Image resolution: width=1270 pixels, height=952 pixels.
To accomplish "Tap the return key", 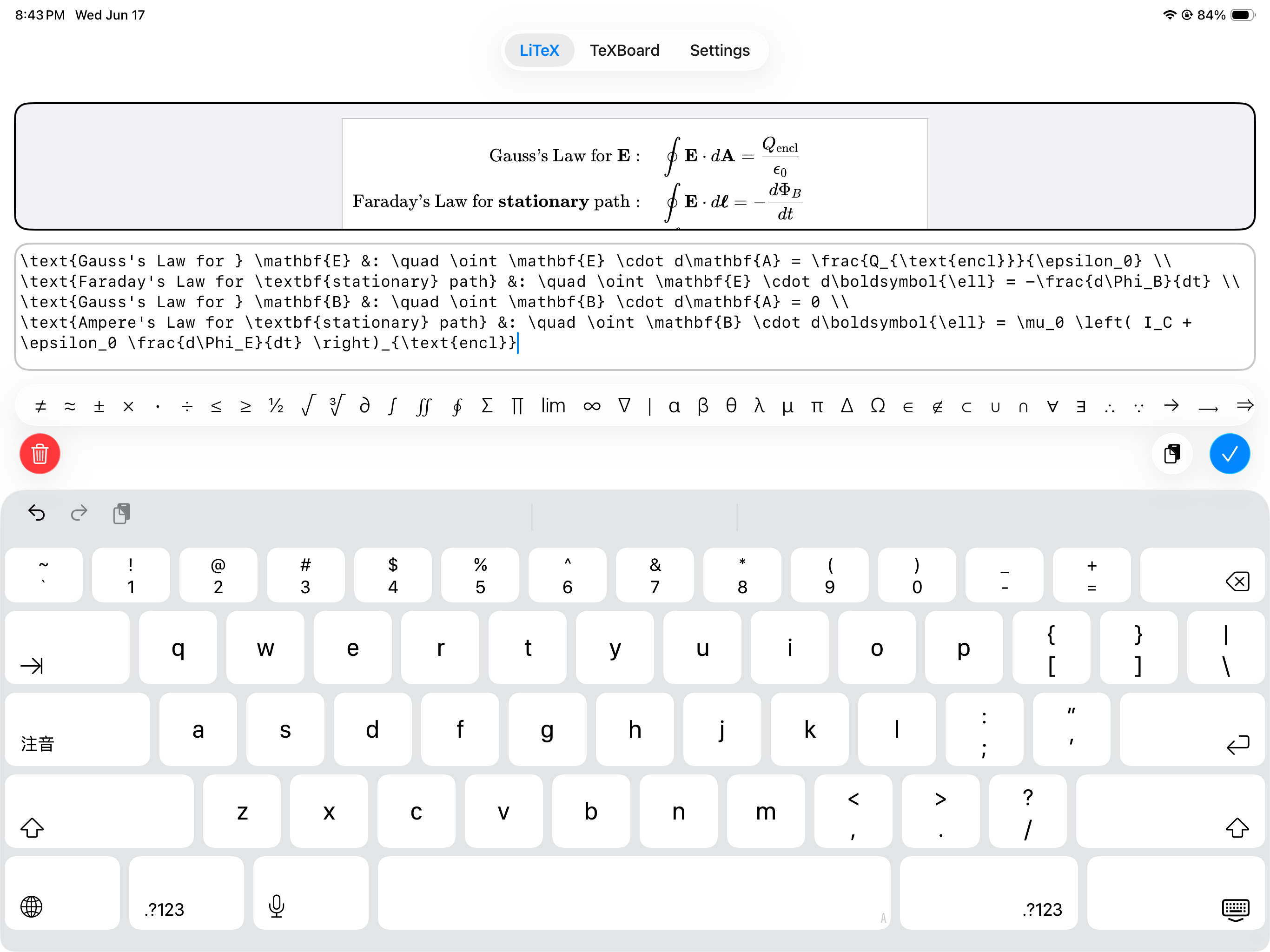I will (x=1192, y=729).
